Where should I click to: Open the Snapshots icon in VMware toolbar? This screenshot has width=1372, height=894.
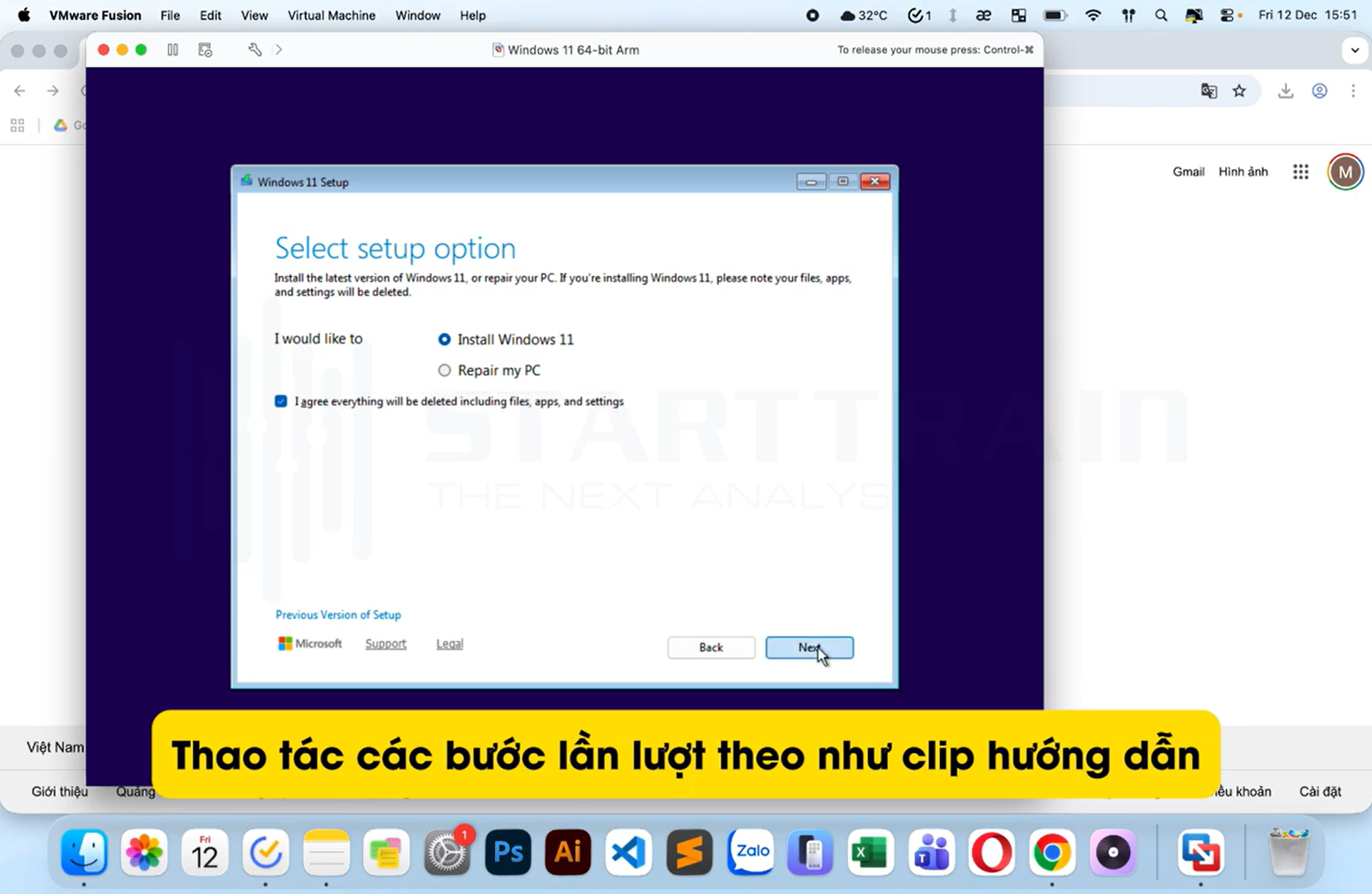tap(204, 50)
